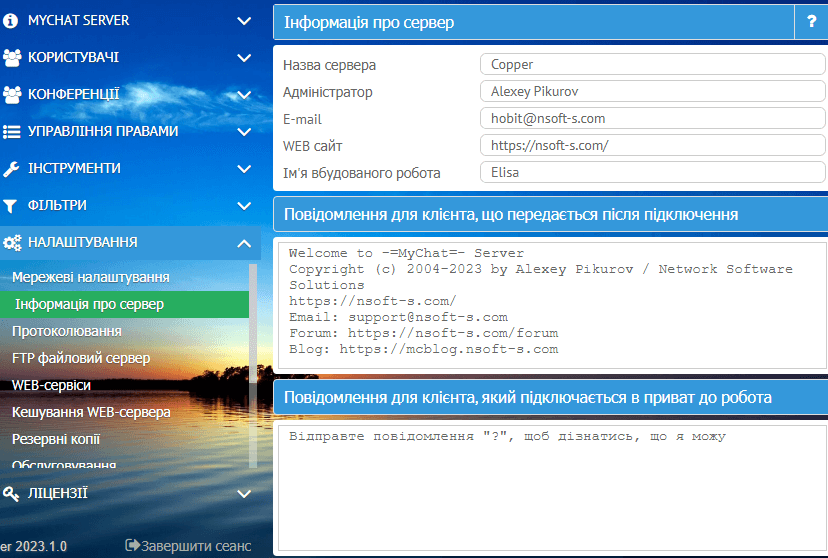Click Завершити сеанс to log out
Screen dimensions: 828x558
click(x=188, y=546)
